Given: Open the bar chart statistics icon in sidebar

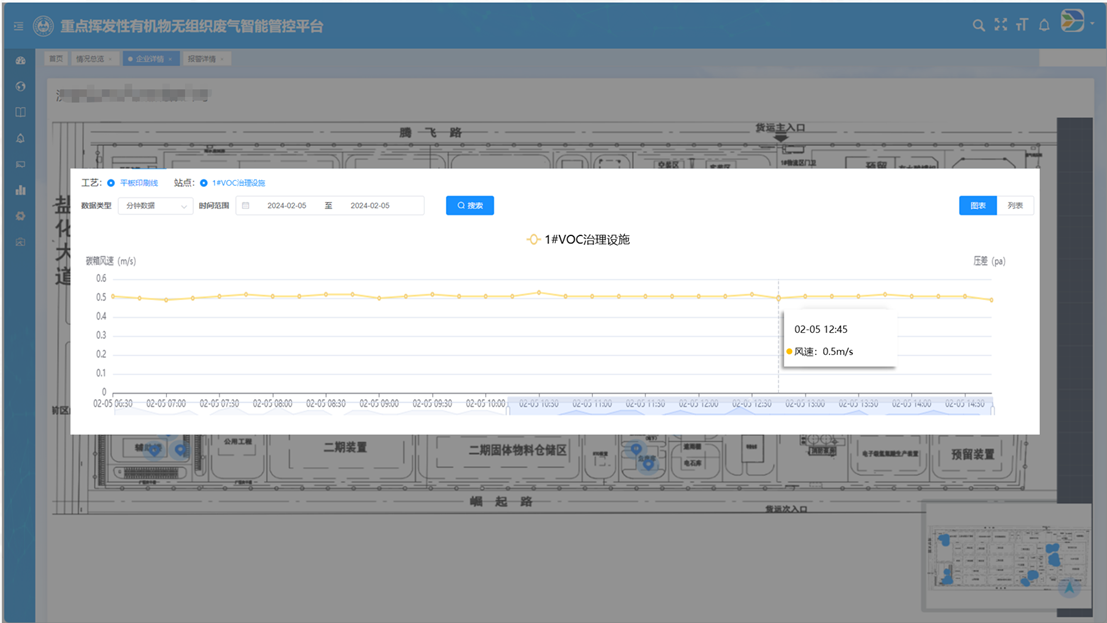Looking at the screenshot, I should pyautogui.click(x=20, y=189).
